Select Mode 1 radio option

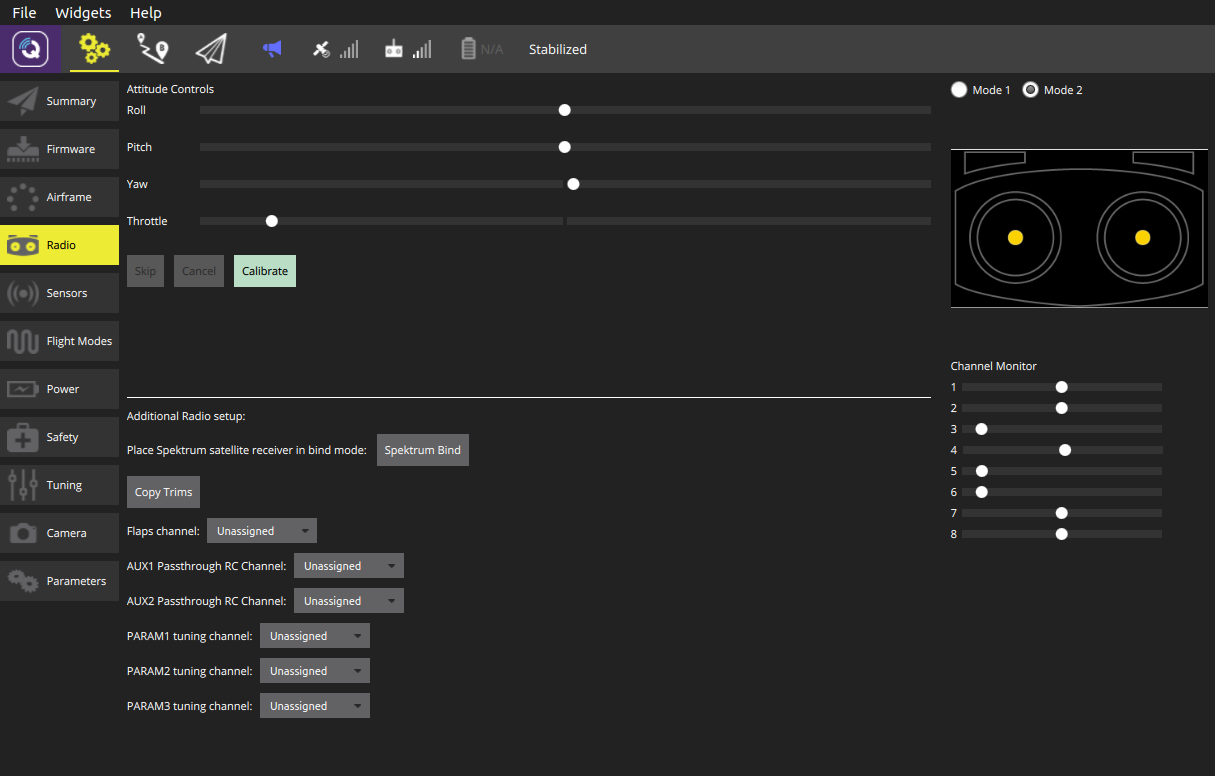pyautogui.click(x=960, y=90)
